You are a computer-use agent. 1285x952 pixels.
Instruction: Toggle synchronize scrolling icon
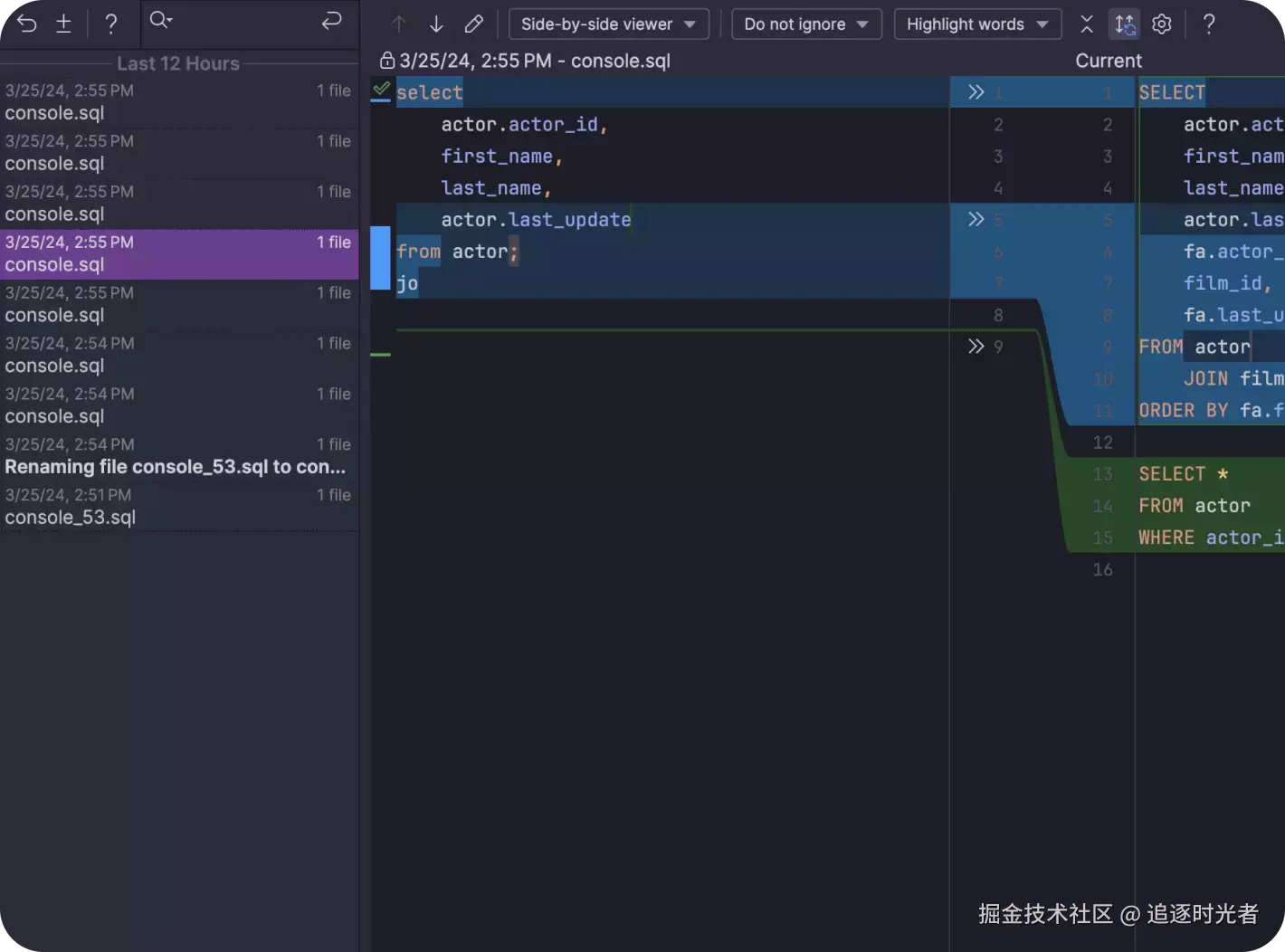(1124, 24)
